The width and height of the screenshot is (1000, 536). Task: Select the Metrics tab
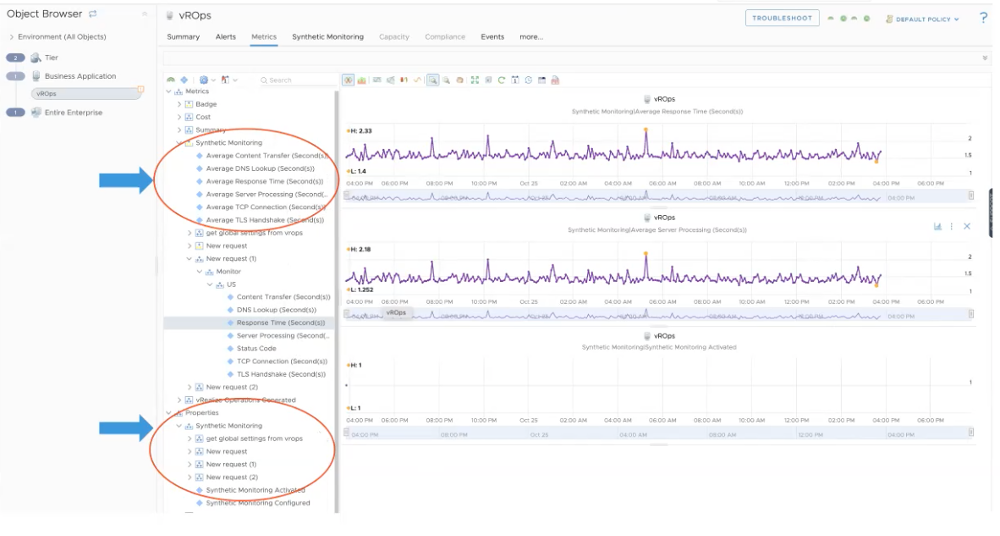263,37
